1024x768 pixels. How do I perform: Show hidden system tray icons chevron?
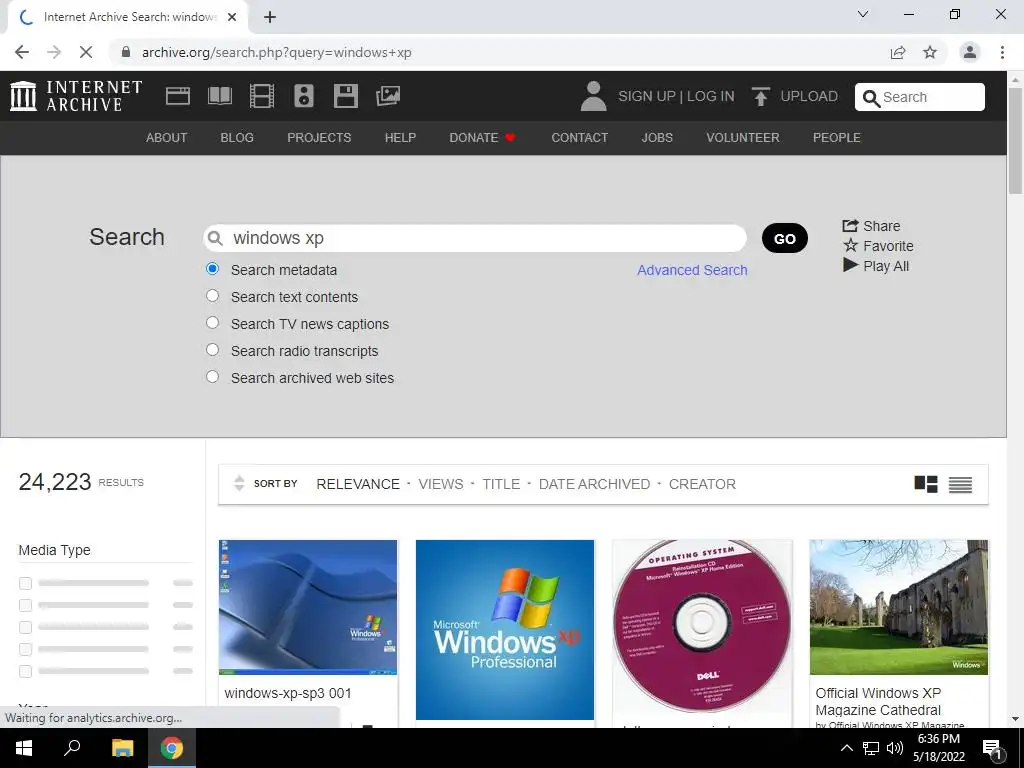click(x=846, y=748)
